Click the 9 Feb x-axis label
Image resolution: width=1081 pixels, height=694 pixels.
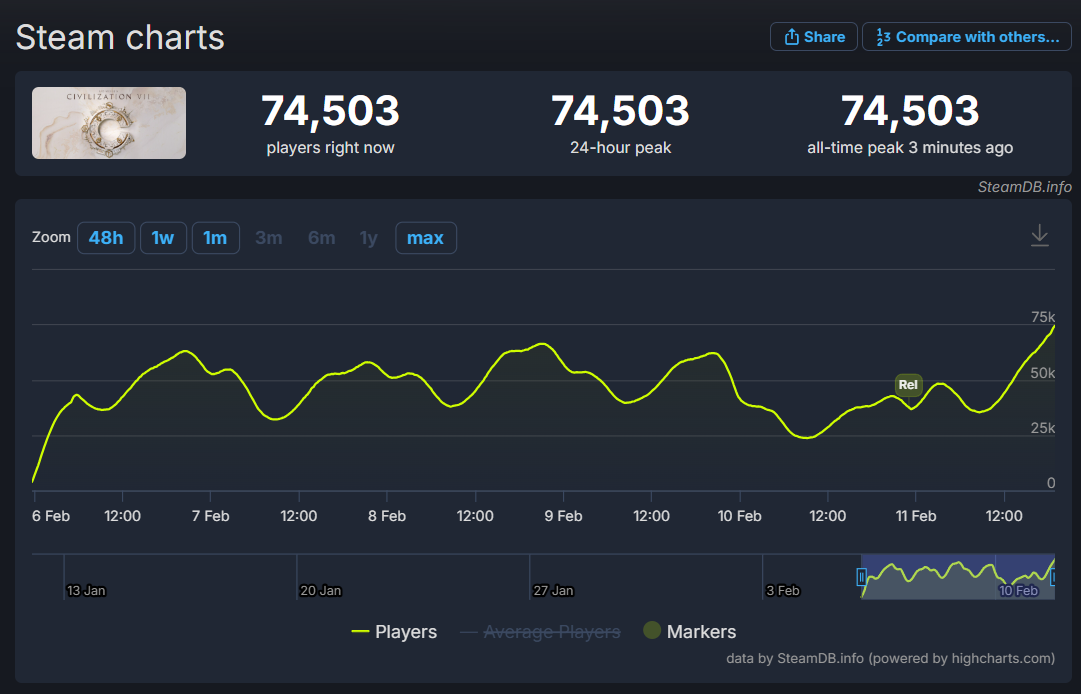coord(563,516)
